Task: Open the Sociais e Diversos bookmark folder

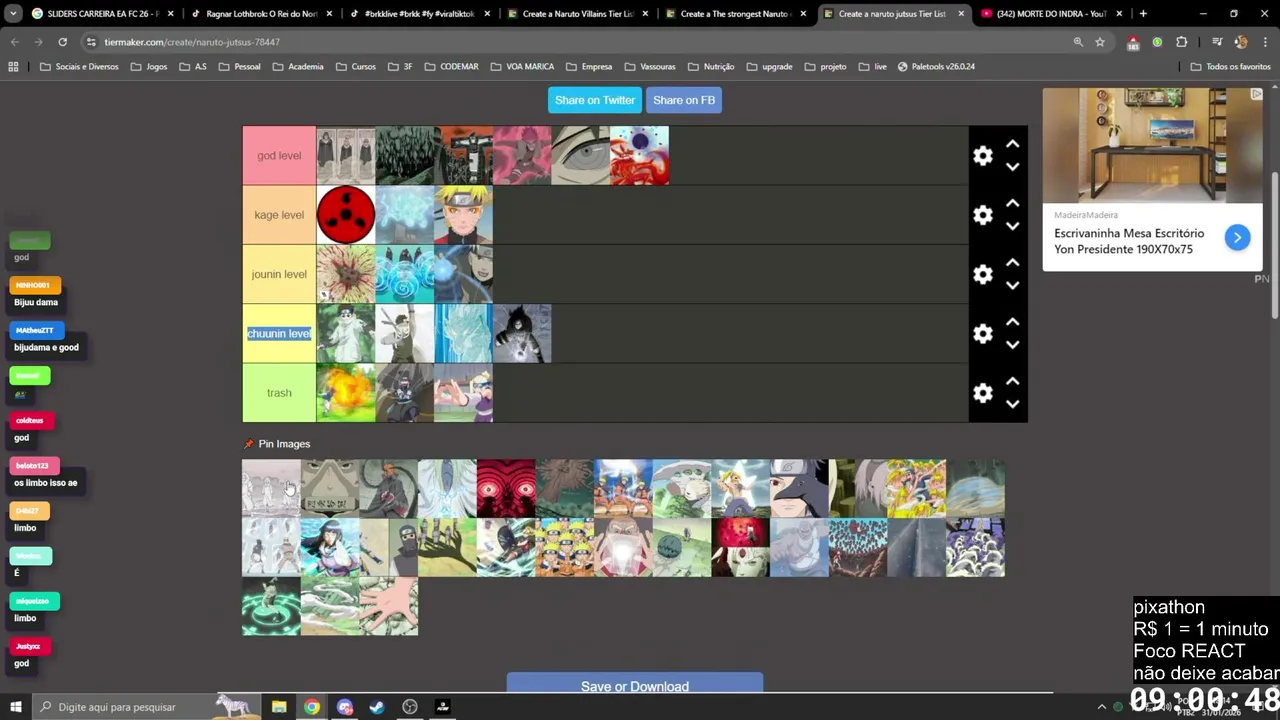Action: point(79,67)
